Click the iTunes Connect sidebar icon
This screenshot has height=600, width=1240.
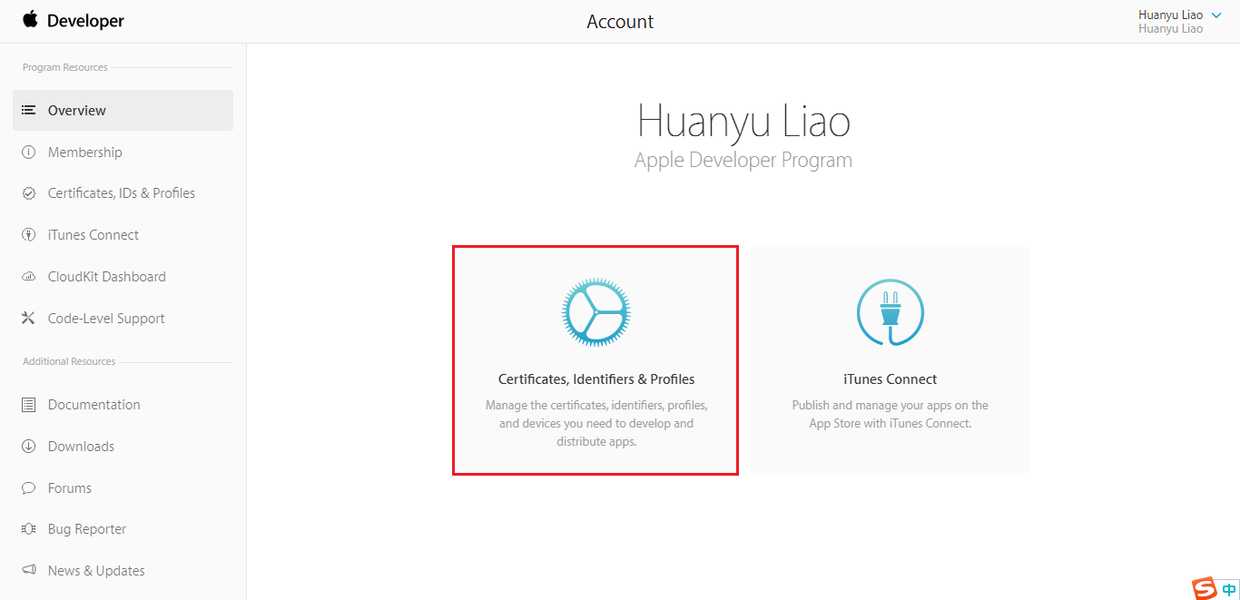click(28, 235)
